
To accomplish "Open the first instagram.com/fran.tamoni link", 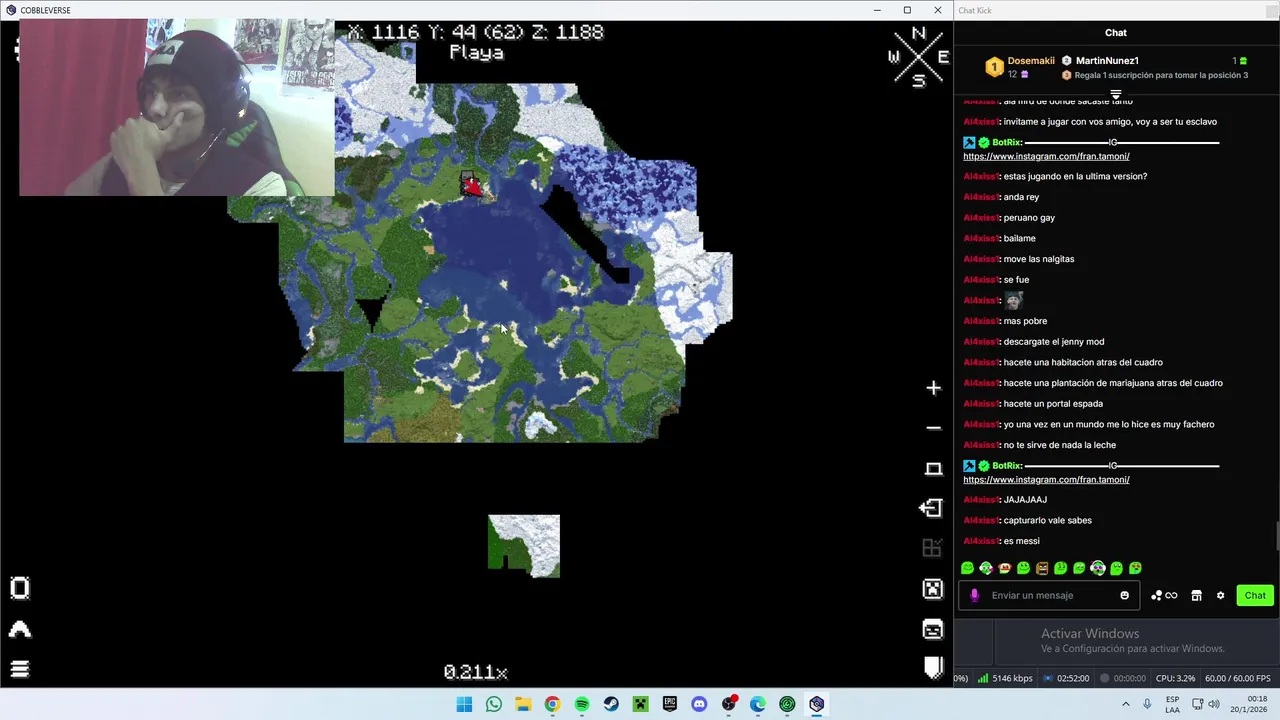I will [1046, 156].
